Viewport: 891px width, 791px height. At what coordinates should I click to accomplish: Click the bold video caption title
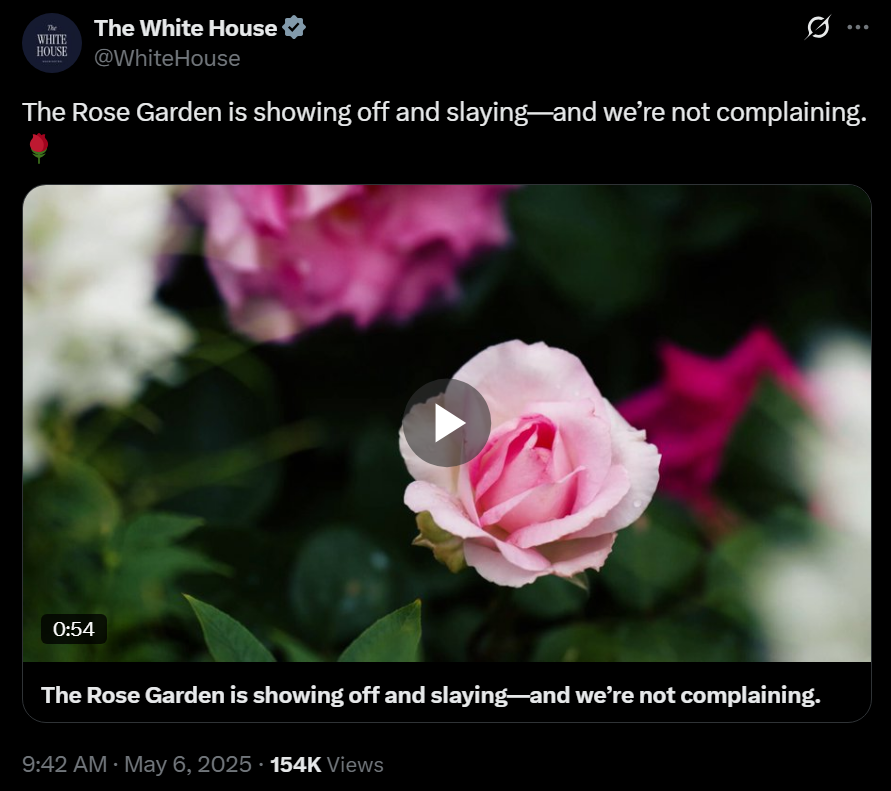(431, 695)
